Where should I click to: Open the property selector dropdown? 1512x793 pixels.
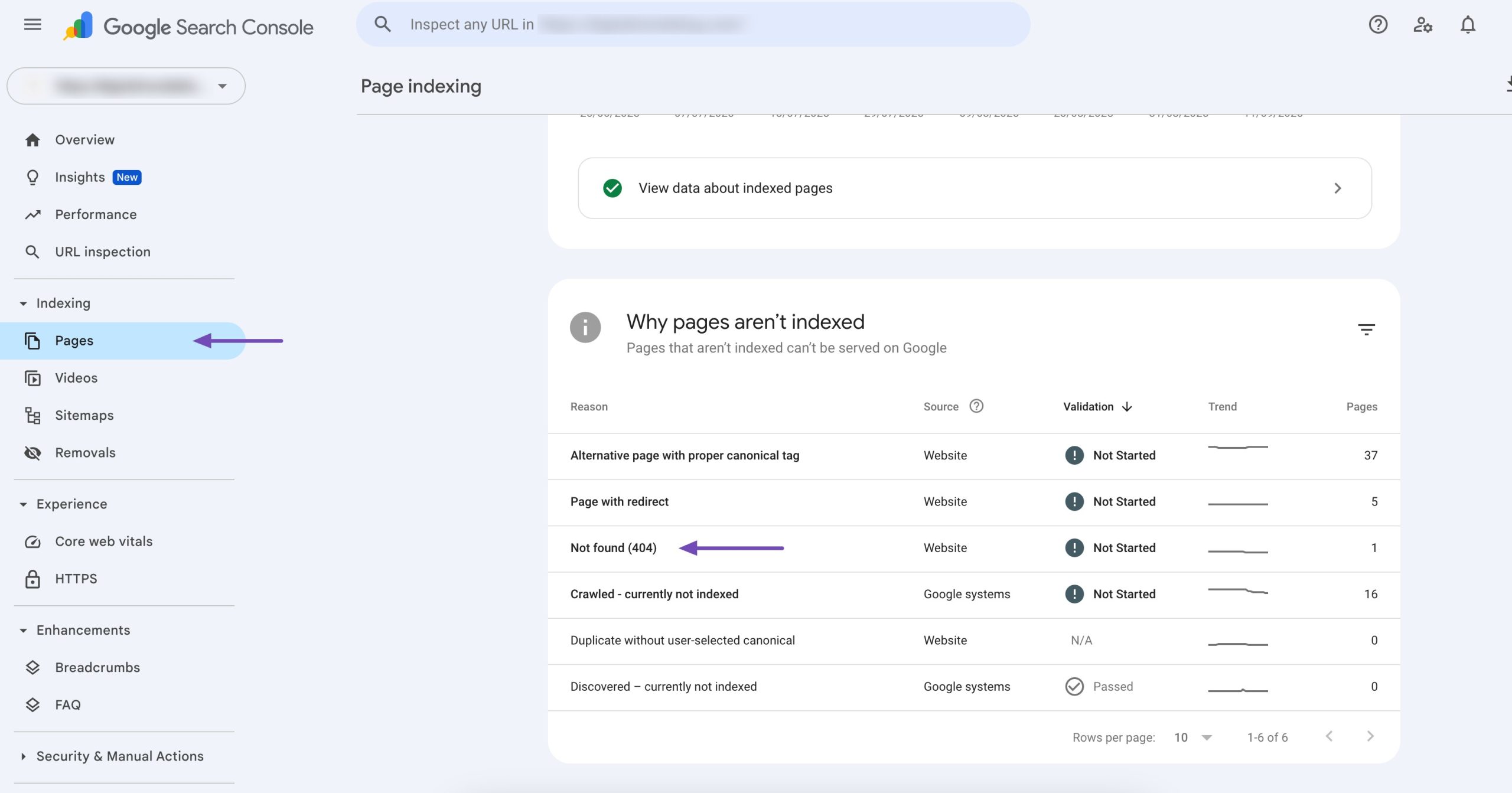coord(222,86)
